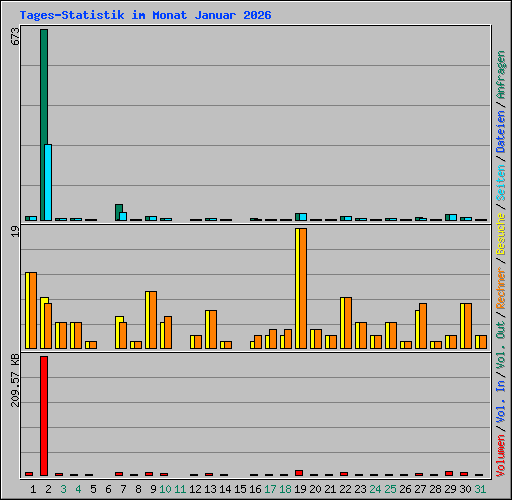
Task: Select the 'Anfragen' legend label
Action: 501,75
